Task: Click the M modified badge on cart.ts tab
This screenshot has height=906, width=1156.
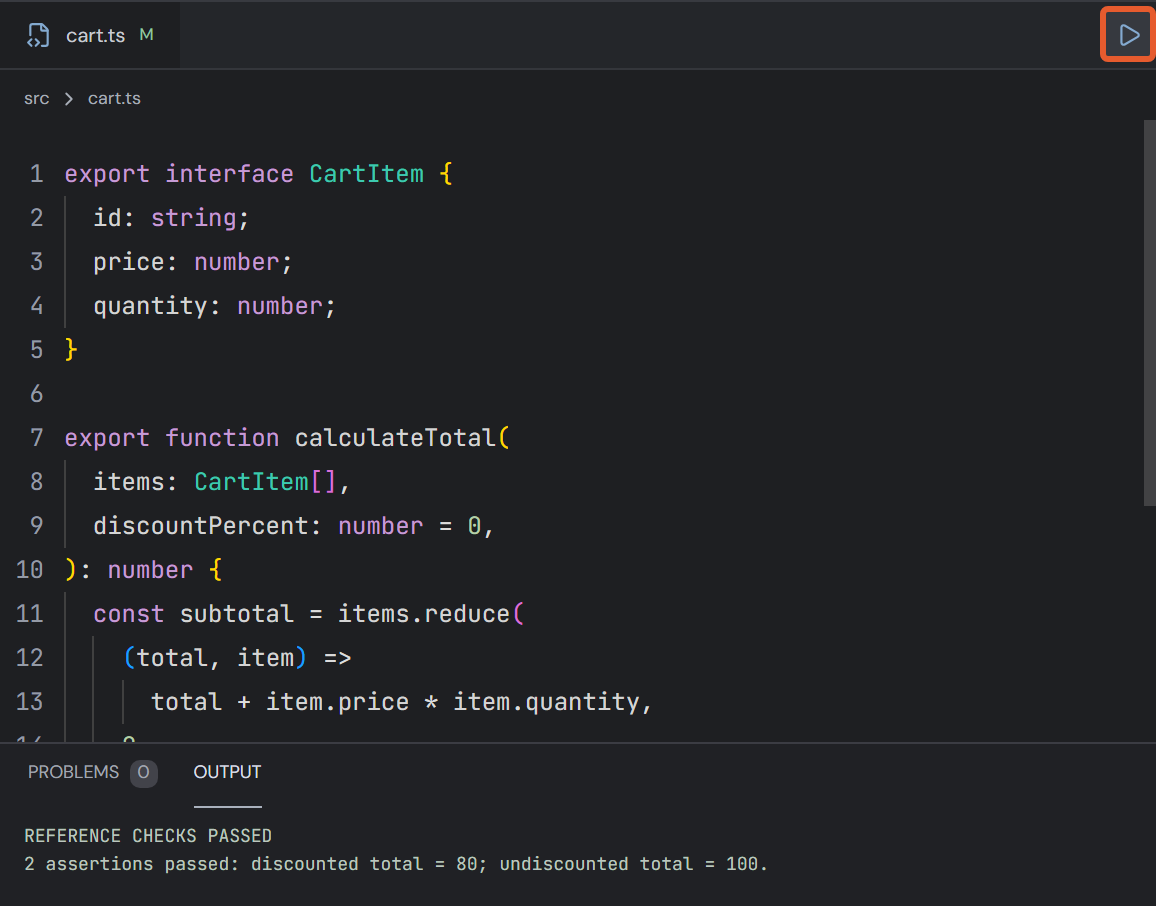Action: [x=147, y=35]
